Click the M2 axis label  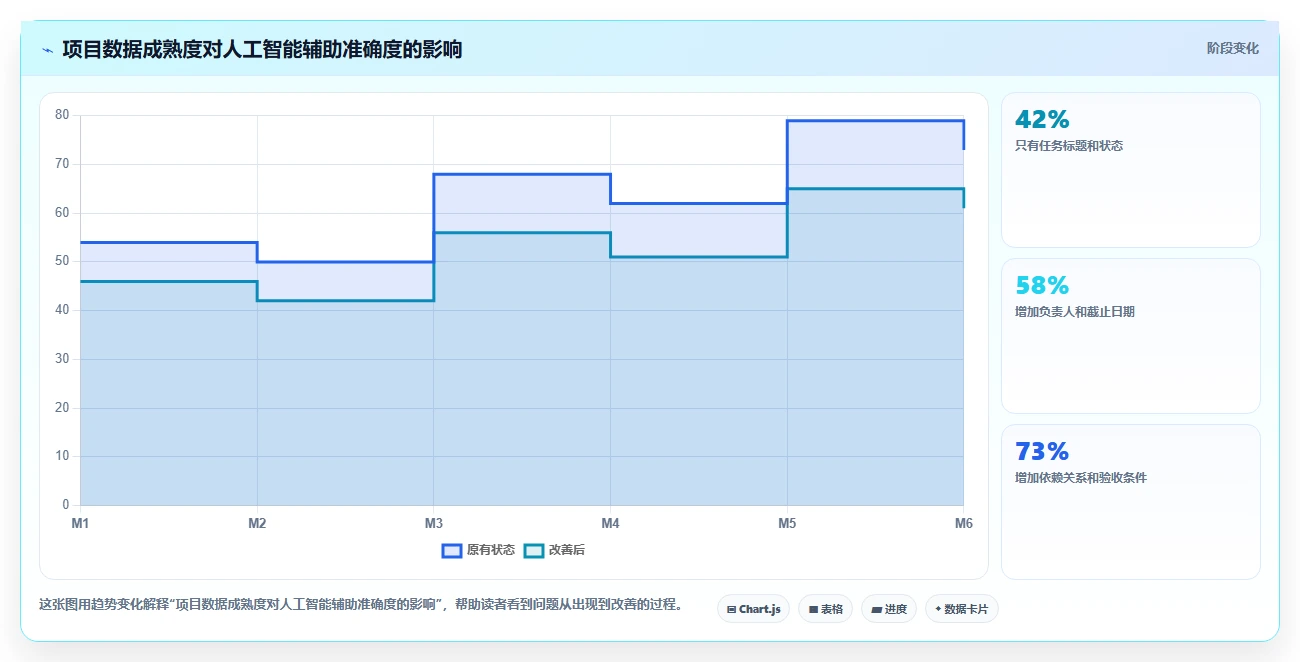point(257,523)
